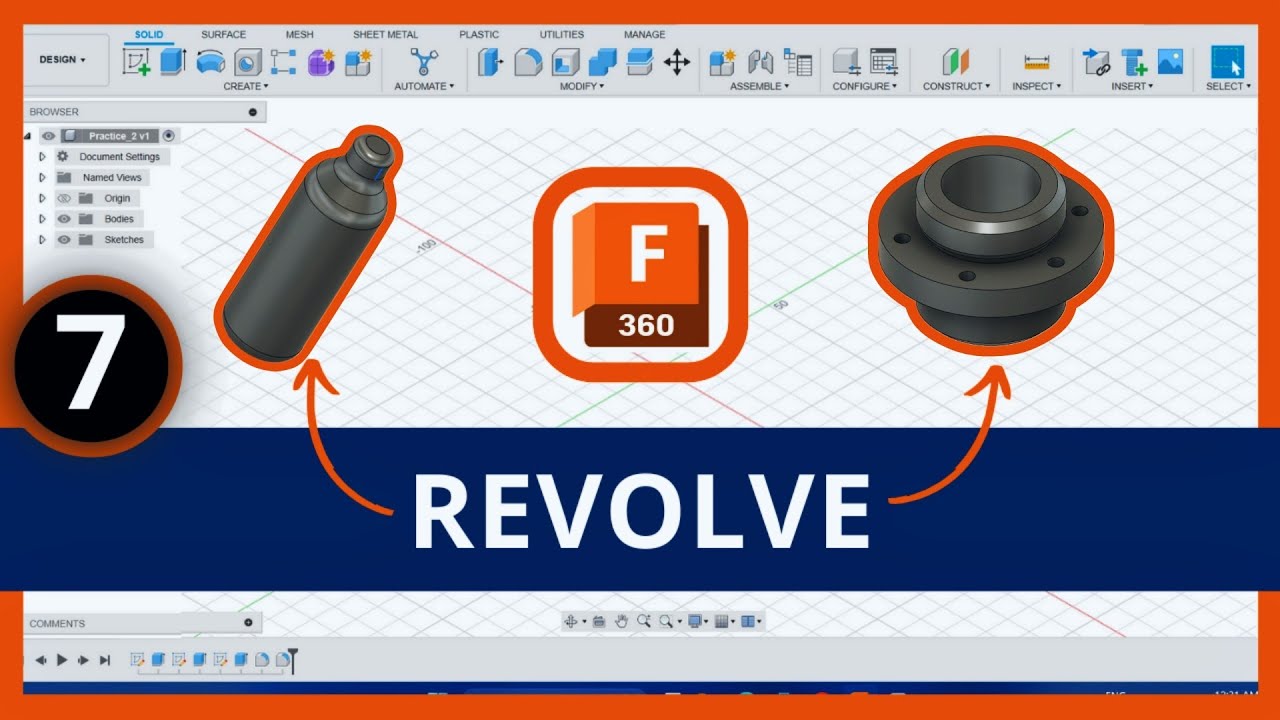Expand the Sketches folder node
The height and width of the screenshot is (720, 1280).
pyautogui.click(x=42, y=240)
